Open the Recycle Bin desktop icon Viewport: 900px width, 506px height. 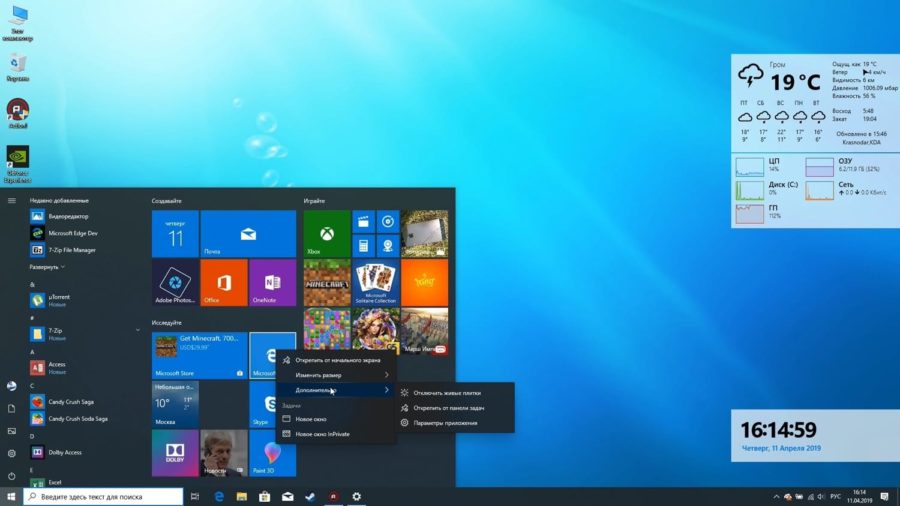click(17, 68)
